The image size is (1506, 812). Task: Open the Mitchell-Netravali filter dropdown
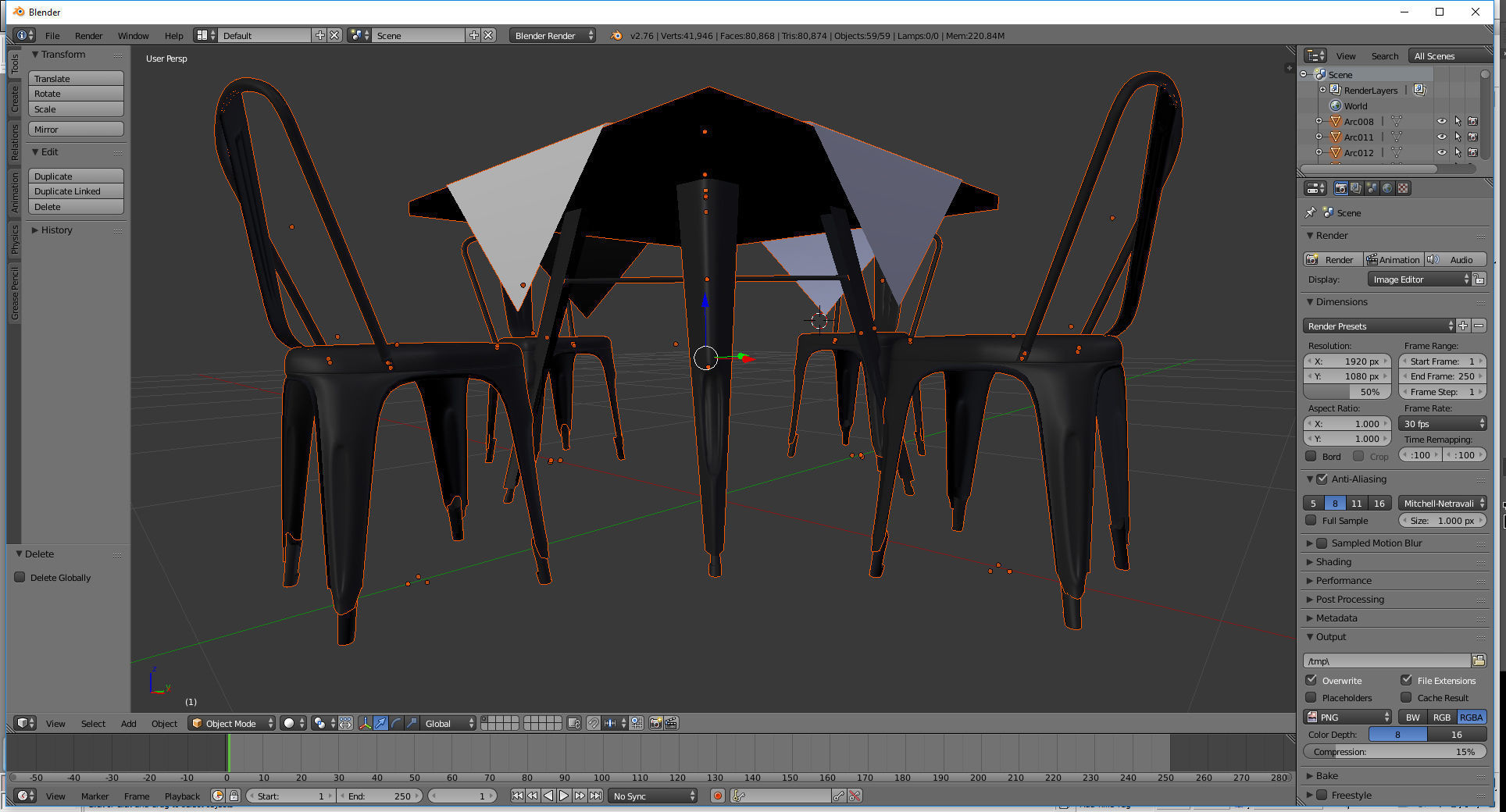[x=1442, y=503]
